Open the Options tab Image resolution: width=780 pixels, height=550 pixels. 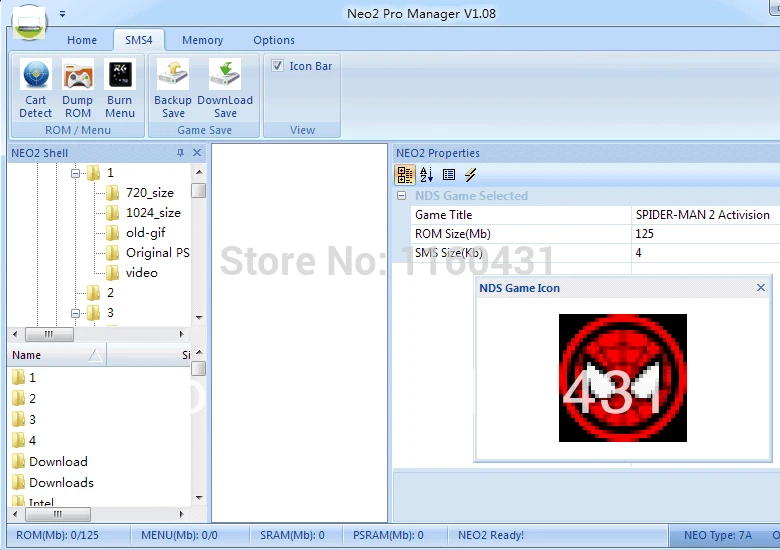click(274, 40)
